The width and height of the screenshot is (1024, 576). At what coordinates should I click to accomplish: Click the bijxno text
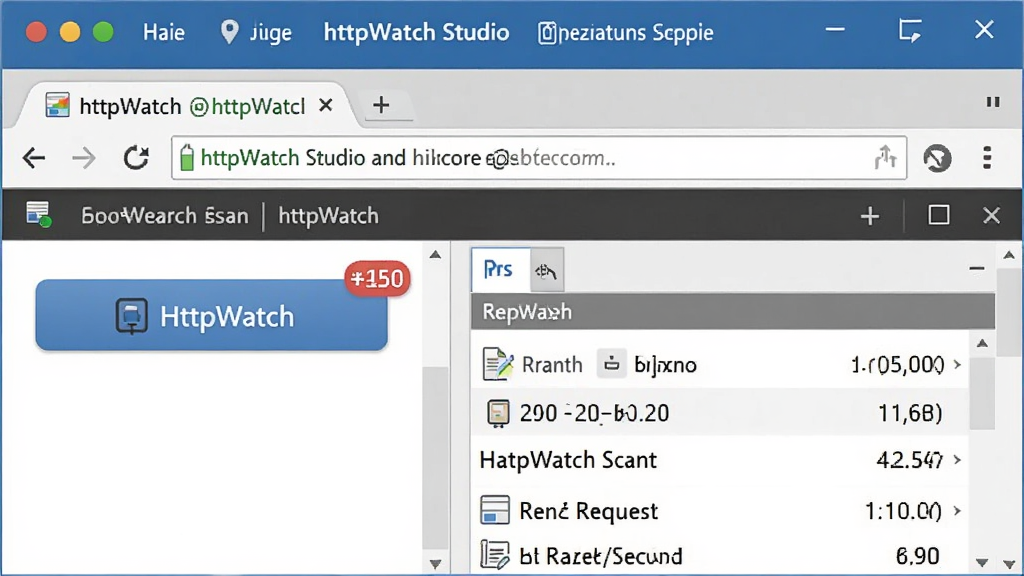coord(665,364)
